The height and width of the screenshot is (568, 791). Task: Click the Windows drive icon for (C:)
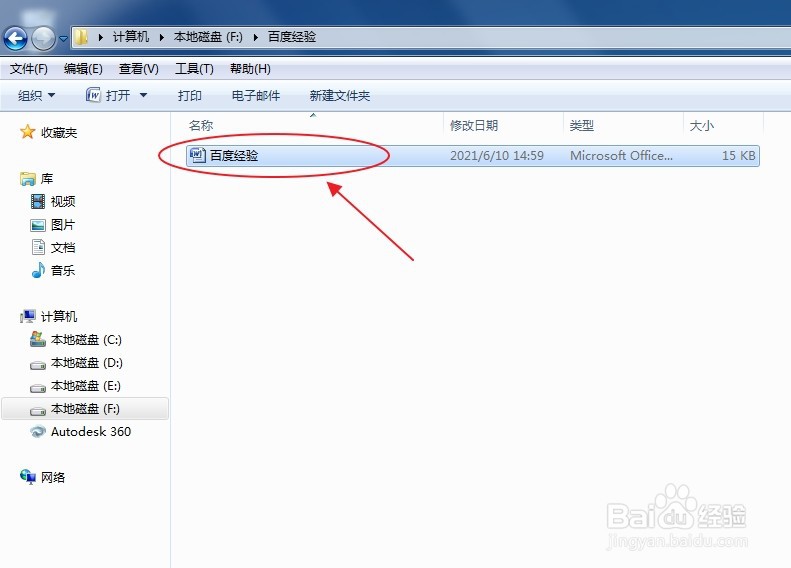(38, 339)
